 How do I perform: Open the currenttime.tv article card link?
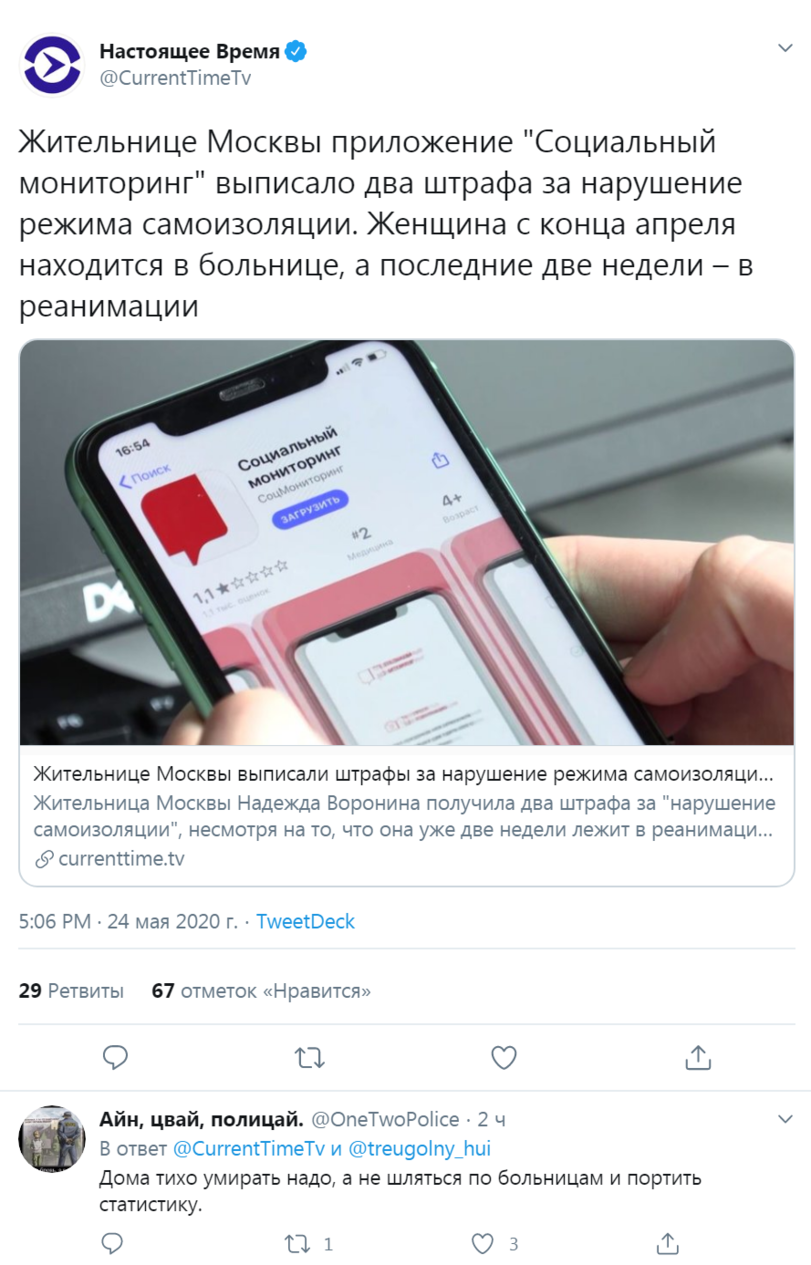pos(406,816)
